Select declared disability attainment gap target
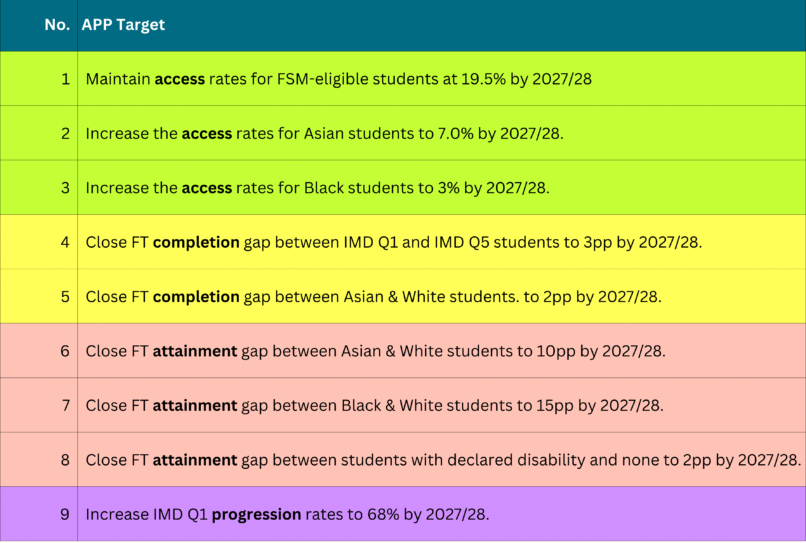Viewport: 806px width, 543px height. click(x=443, y=460)
